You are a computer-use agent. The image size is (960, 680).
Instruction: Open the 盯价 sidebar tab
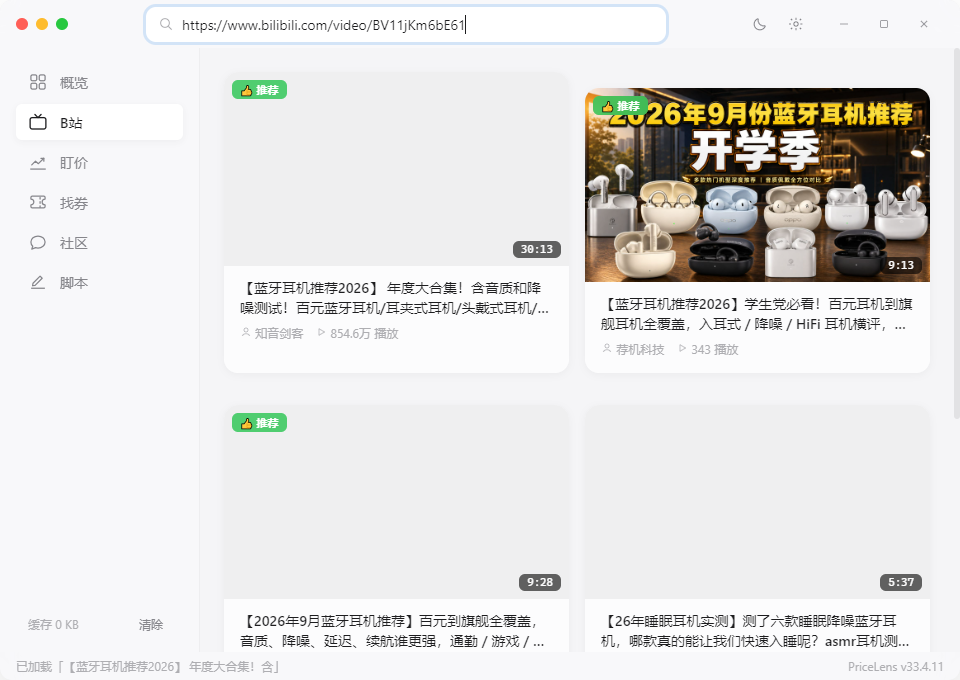pyautogui.click(x=99, y=163)
